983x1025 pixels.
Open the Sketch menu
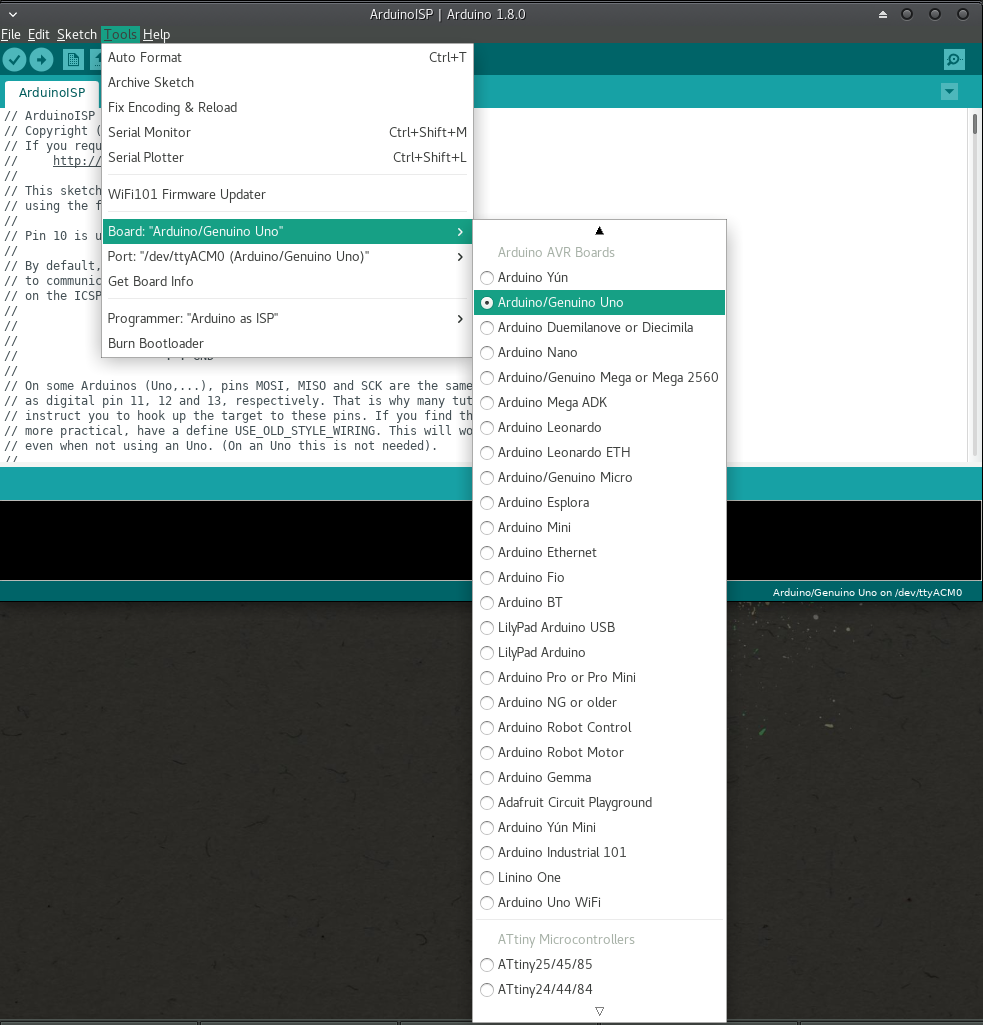point(76,34)
